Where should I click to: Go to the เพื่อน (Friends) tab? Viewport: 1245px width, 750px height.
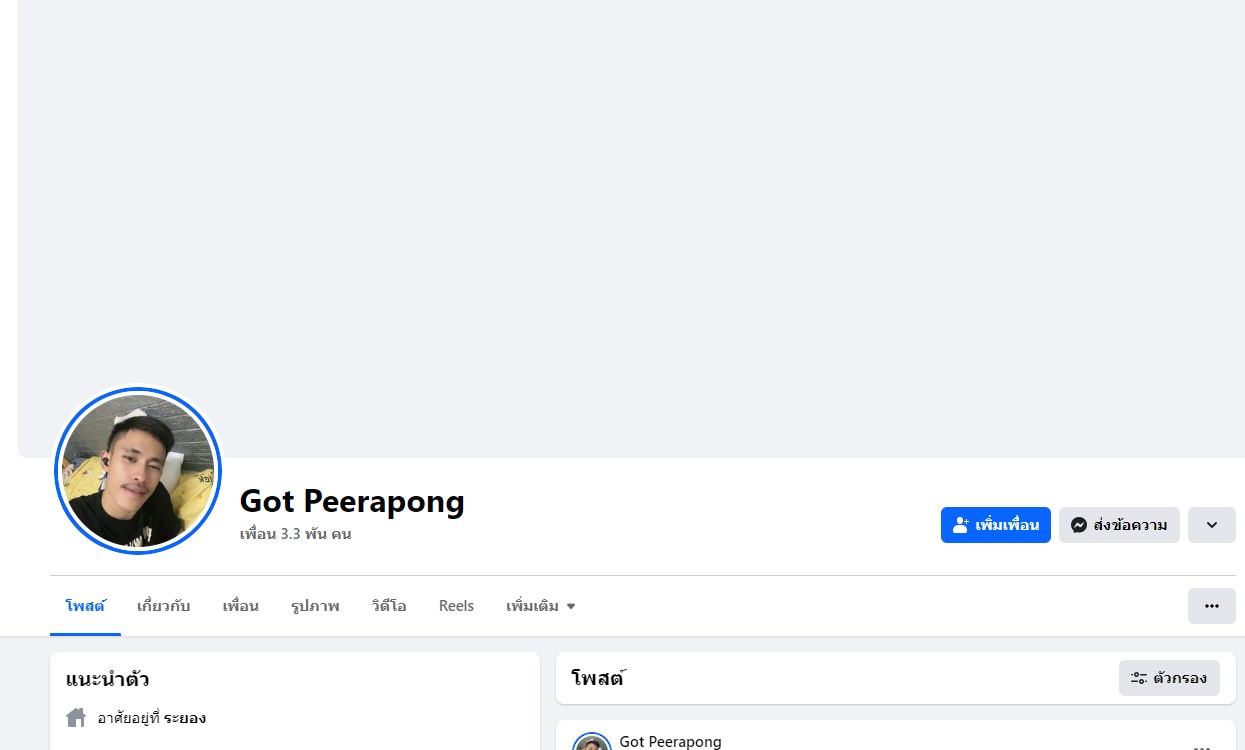click(x=240, y=606)
